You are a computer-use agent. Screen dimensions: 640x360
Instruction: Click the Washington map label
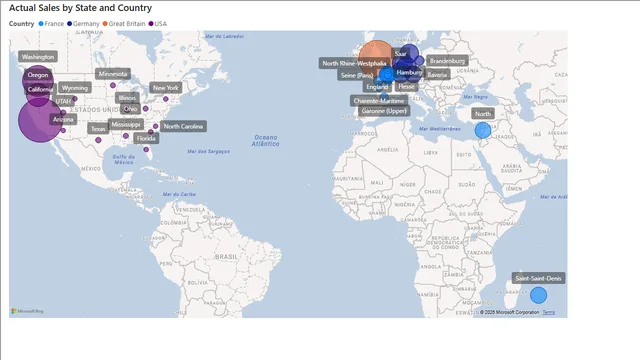pos(38,57)
